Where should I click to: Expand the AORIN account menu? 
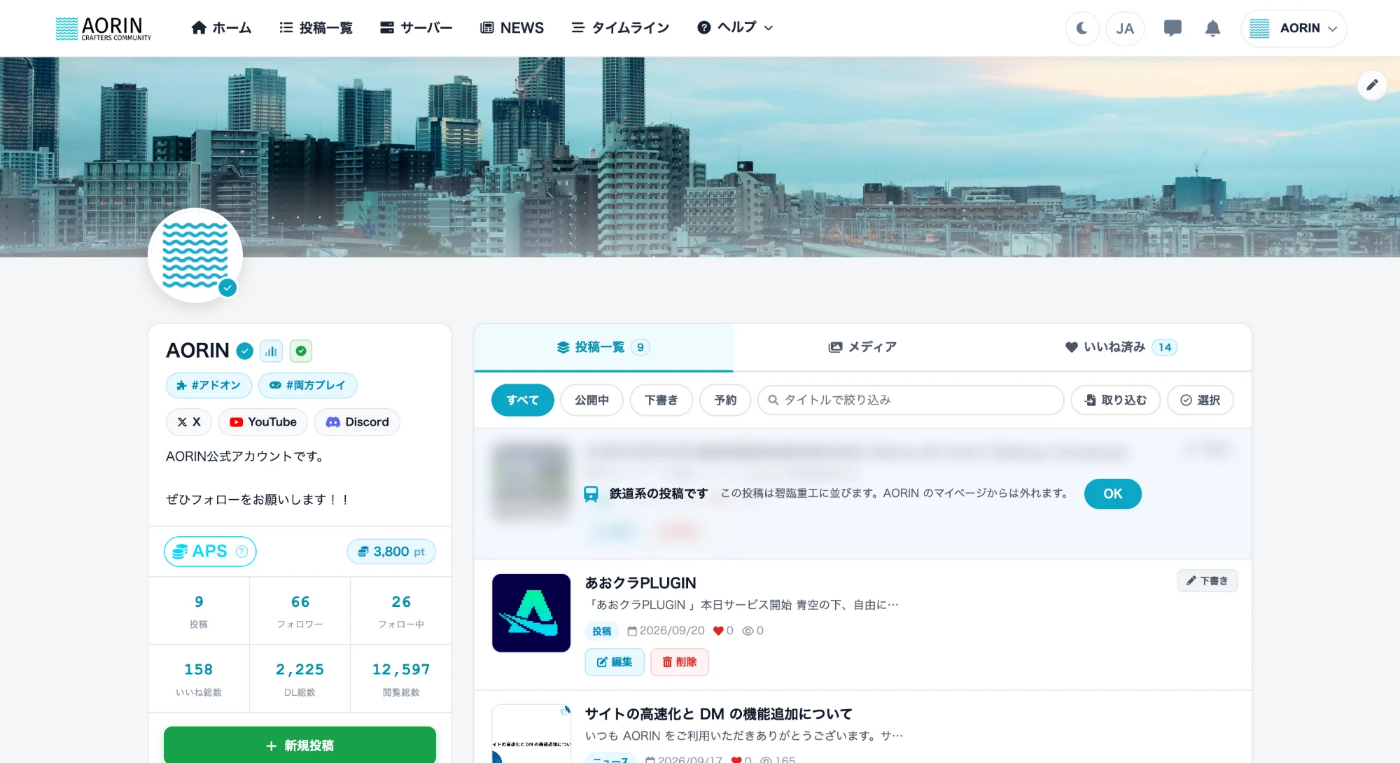(x=1294, y=28)
